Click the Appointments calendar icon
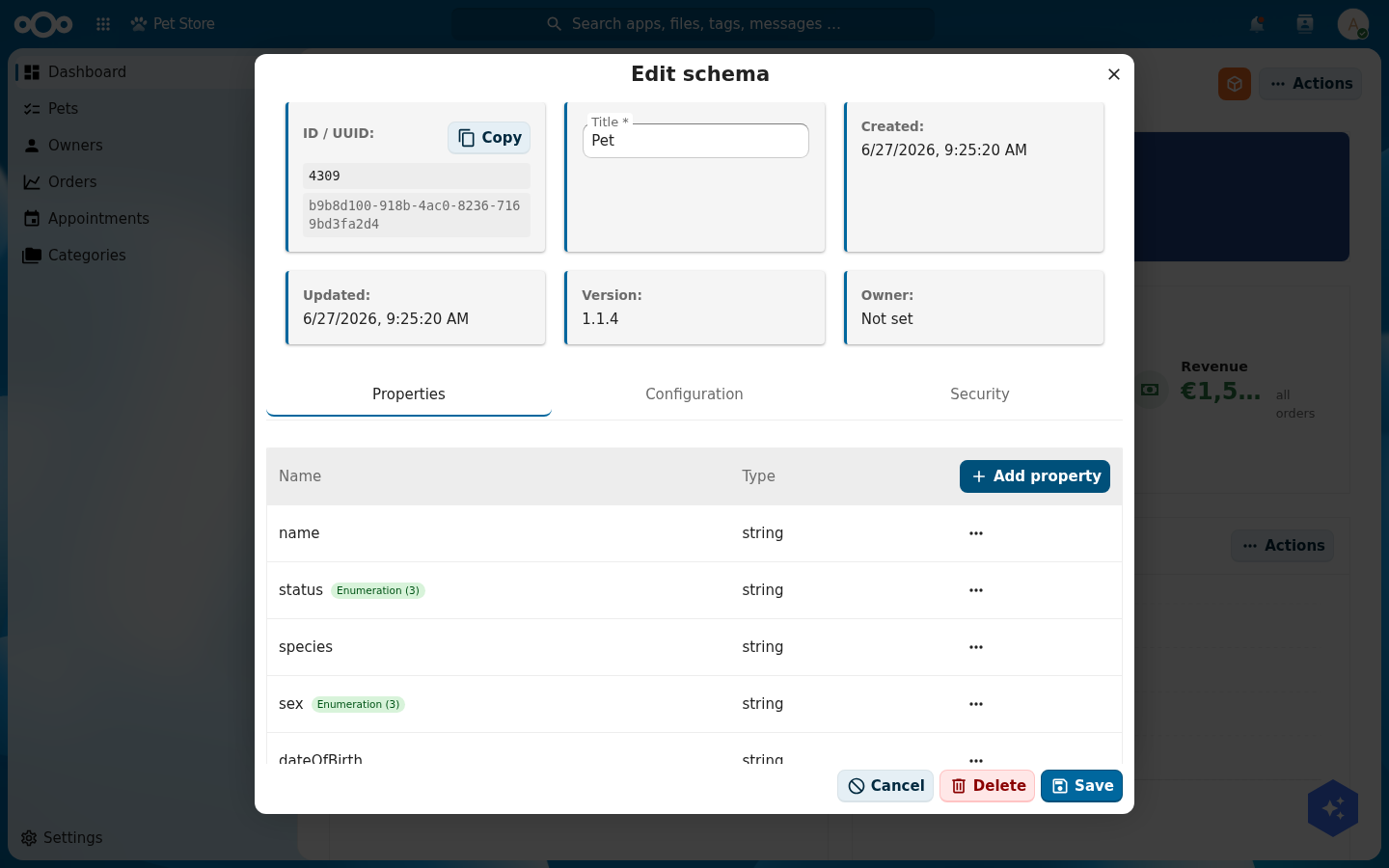This screenshot has width=1389, height=868. (32, 219)
